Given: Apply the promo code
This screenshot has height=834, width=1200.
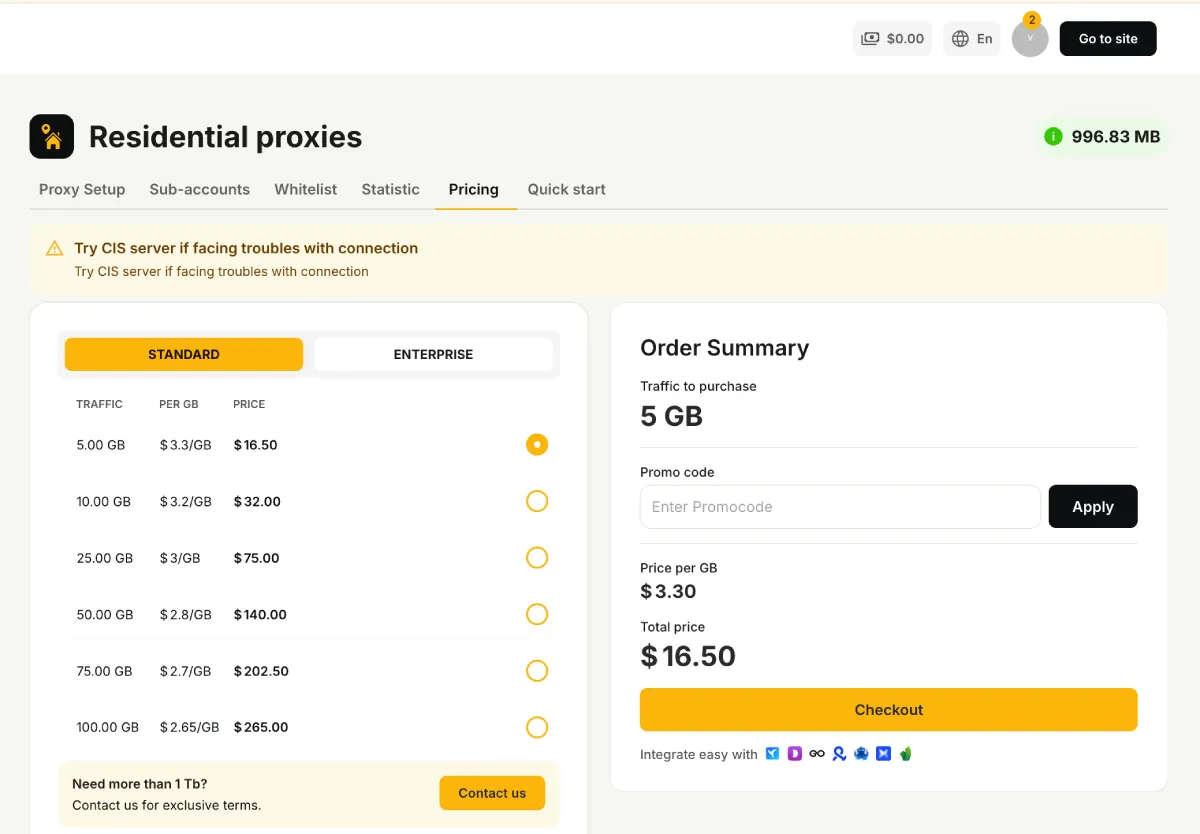Looking at the screenshot, I should pyautogui.click(x=1093, y=507).
